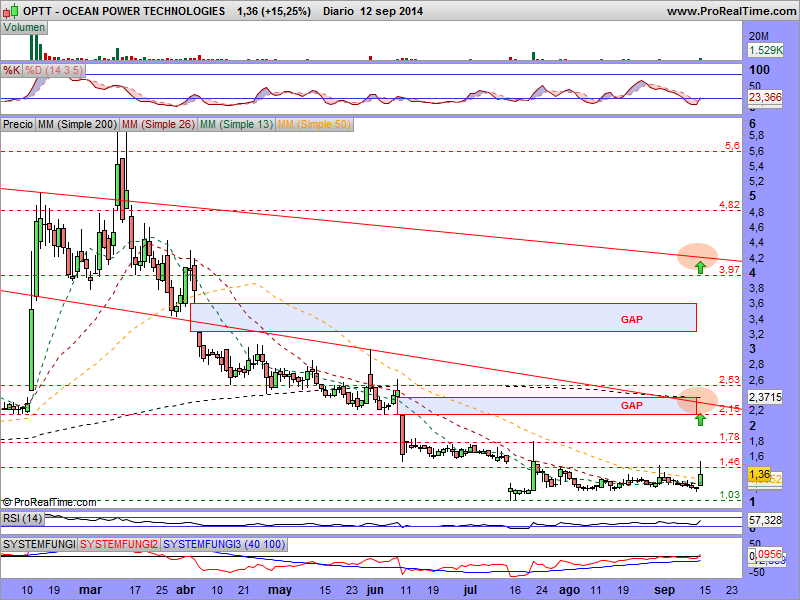Image resolution: width=800 pixels, height=600 pixels.
Task: Click the MM (Simple 50) label
Action: tap(314, 124)
